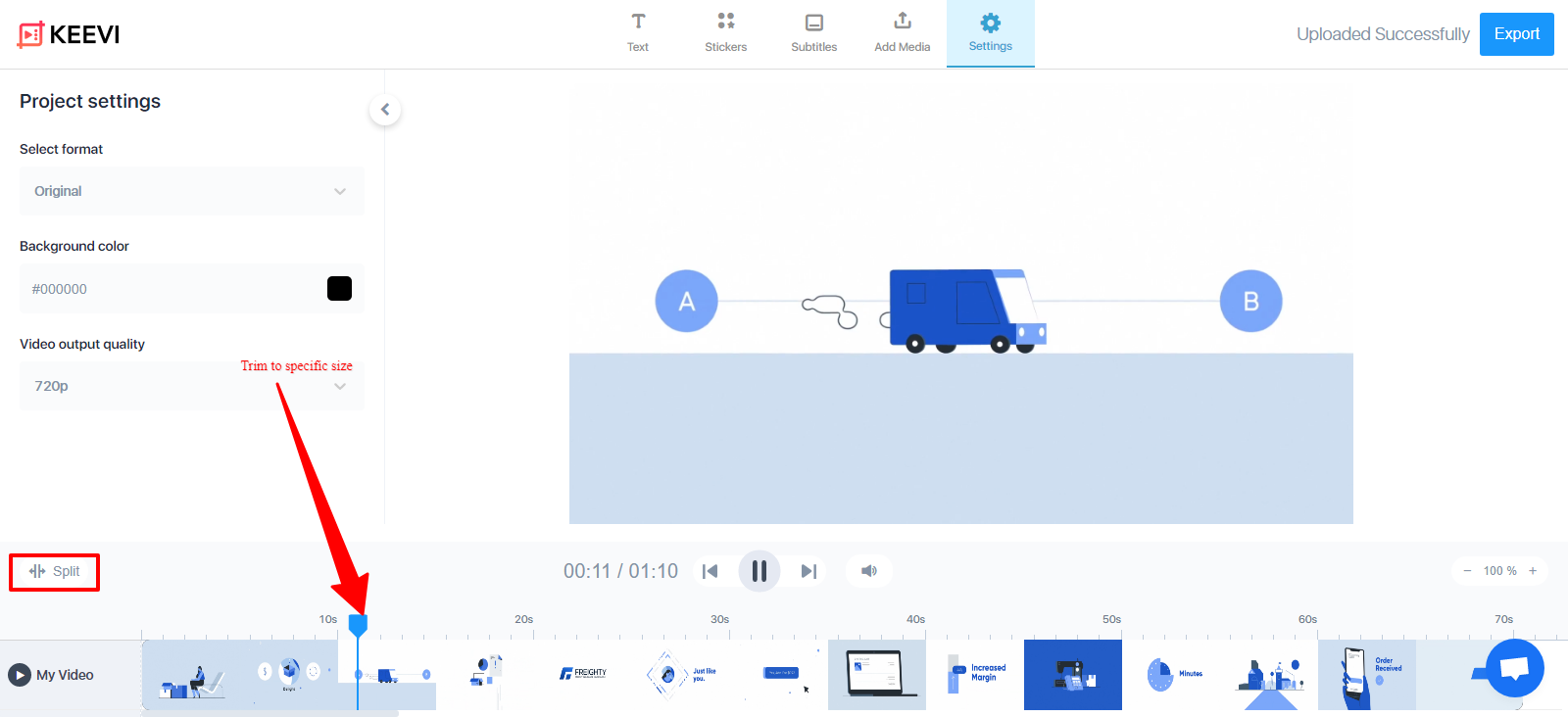Open the Text tool
The width and height of the screenshot is (1568, 717).
coord(637,33)
